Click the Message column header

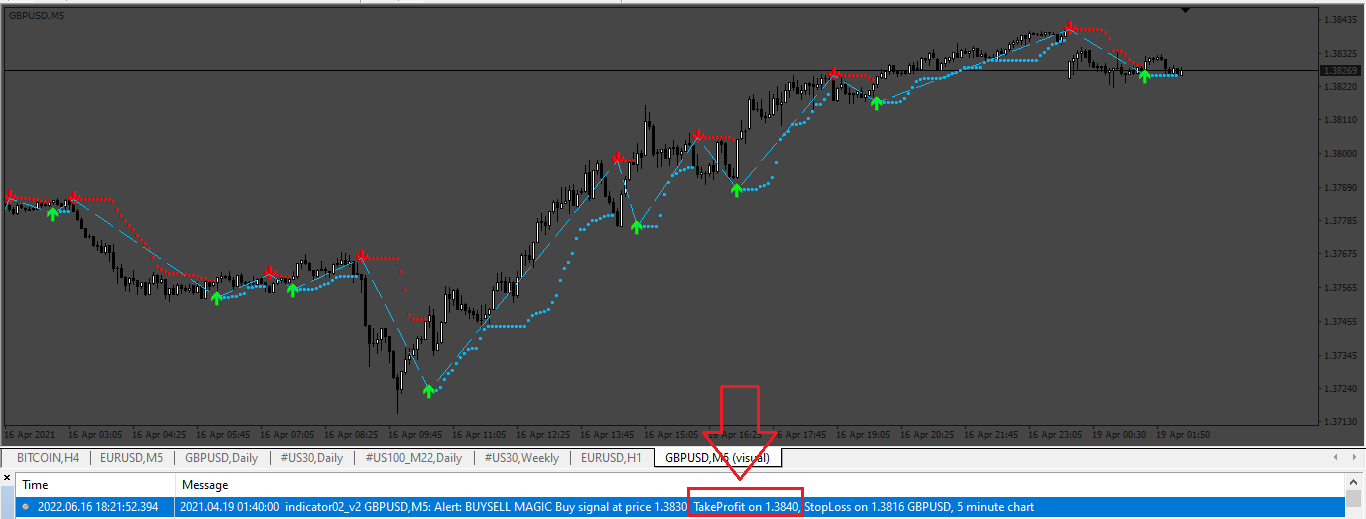(205, 484)
